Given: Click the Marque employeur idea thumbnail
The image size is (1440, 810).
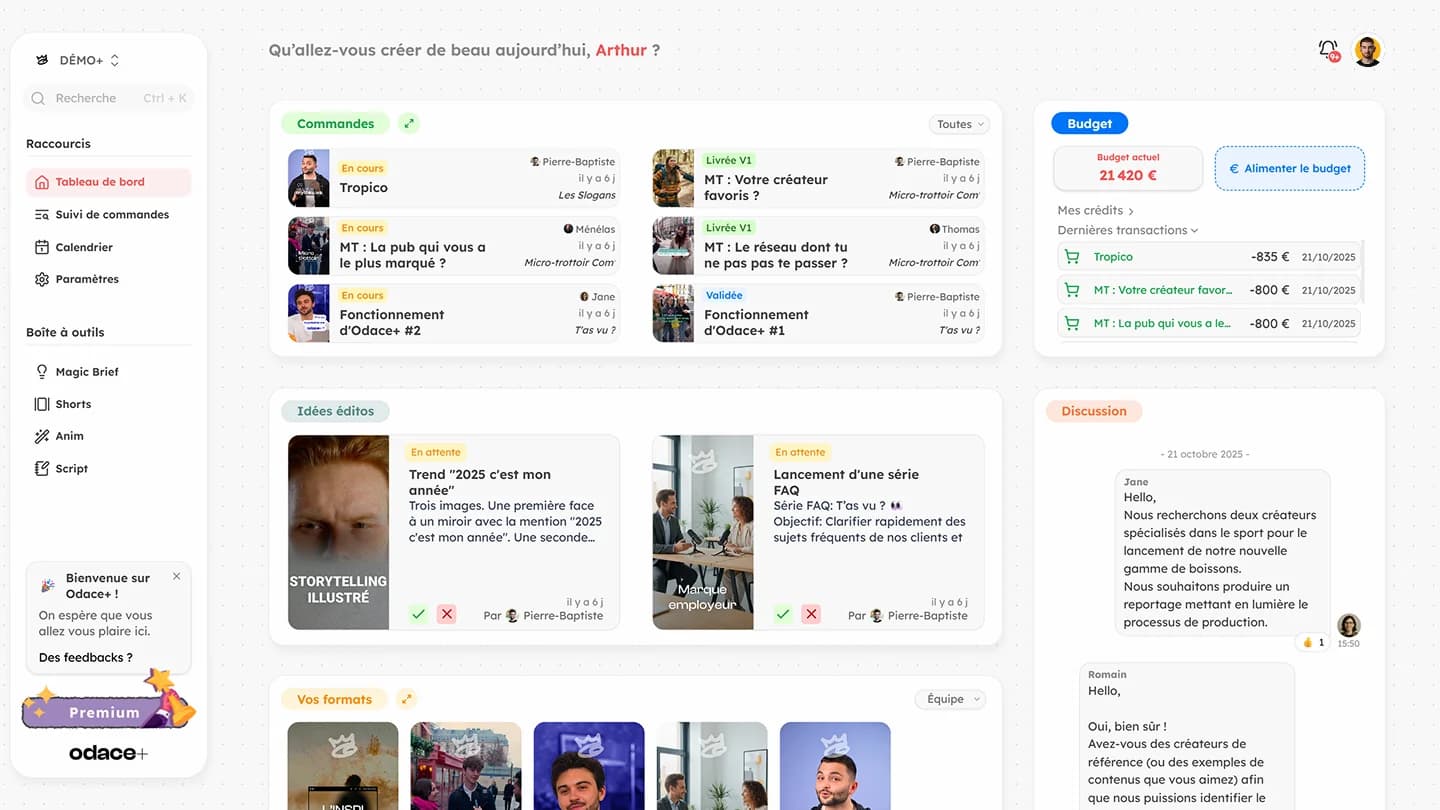Looking at the screenshot, I should pos(703,532).
